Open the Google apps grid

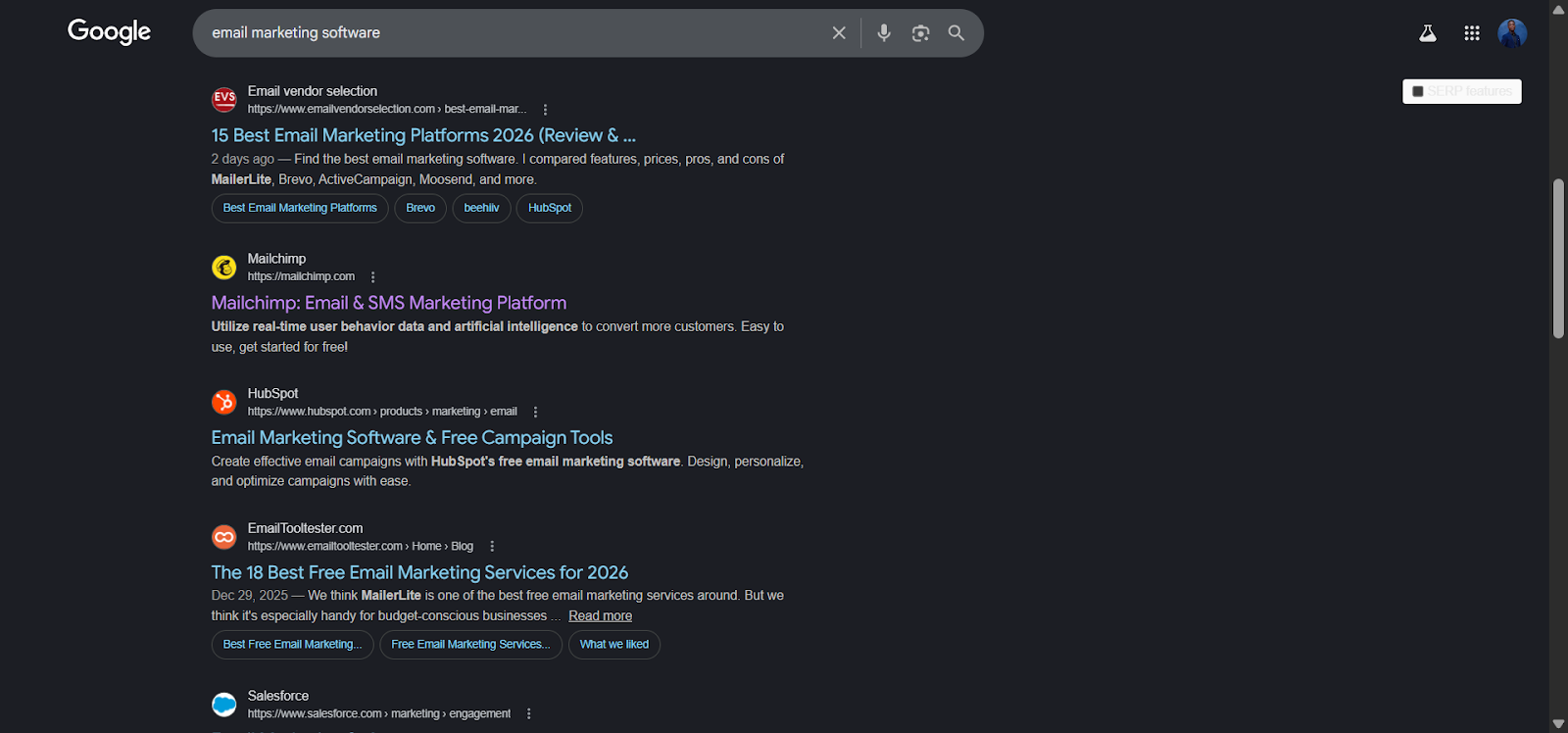coord(1472,33)
